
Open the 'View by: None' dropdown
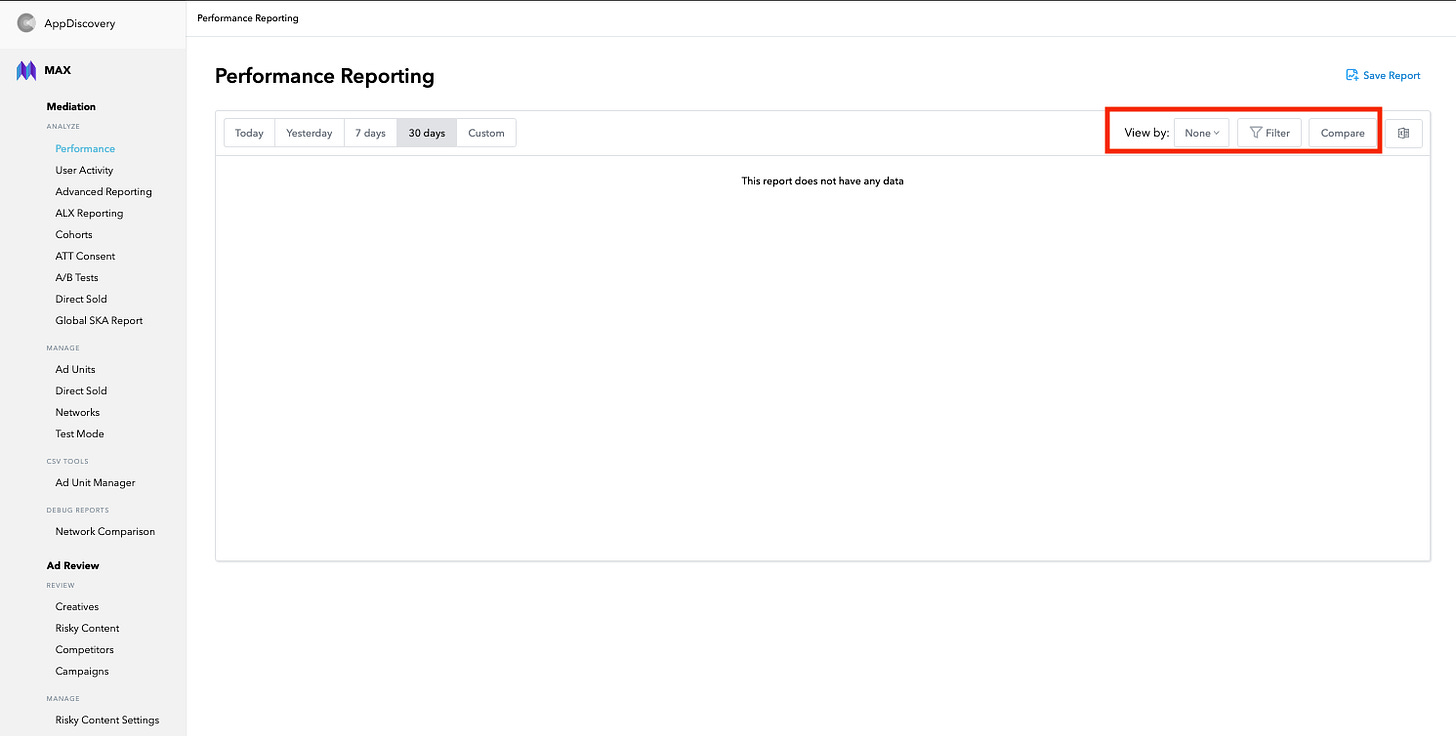[1201, 132]
